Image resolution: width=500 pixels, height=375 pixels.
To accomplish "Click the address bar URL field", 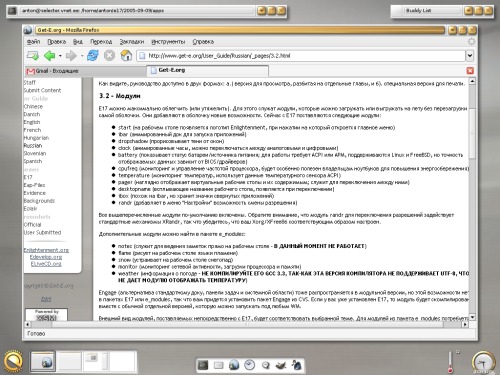I will [301, 56].
